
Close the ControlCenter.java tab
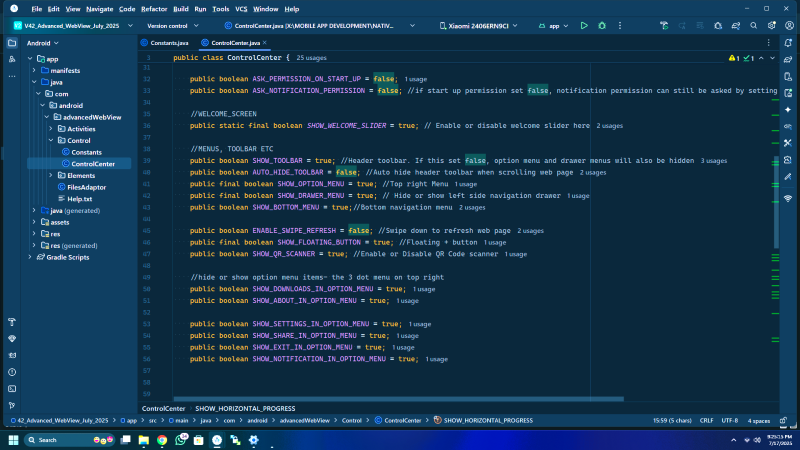pos(265,43)
